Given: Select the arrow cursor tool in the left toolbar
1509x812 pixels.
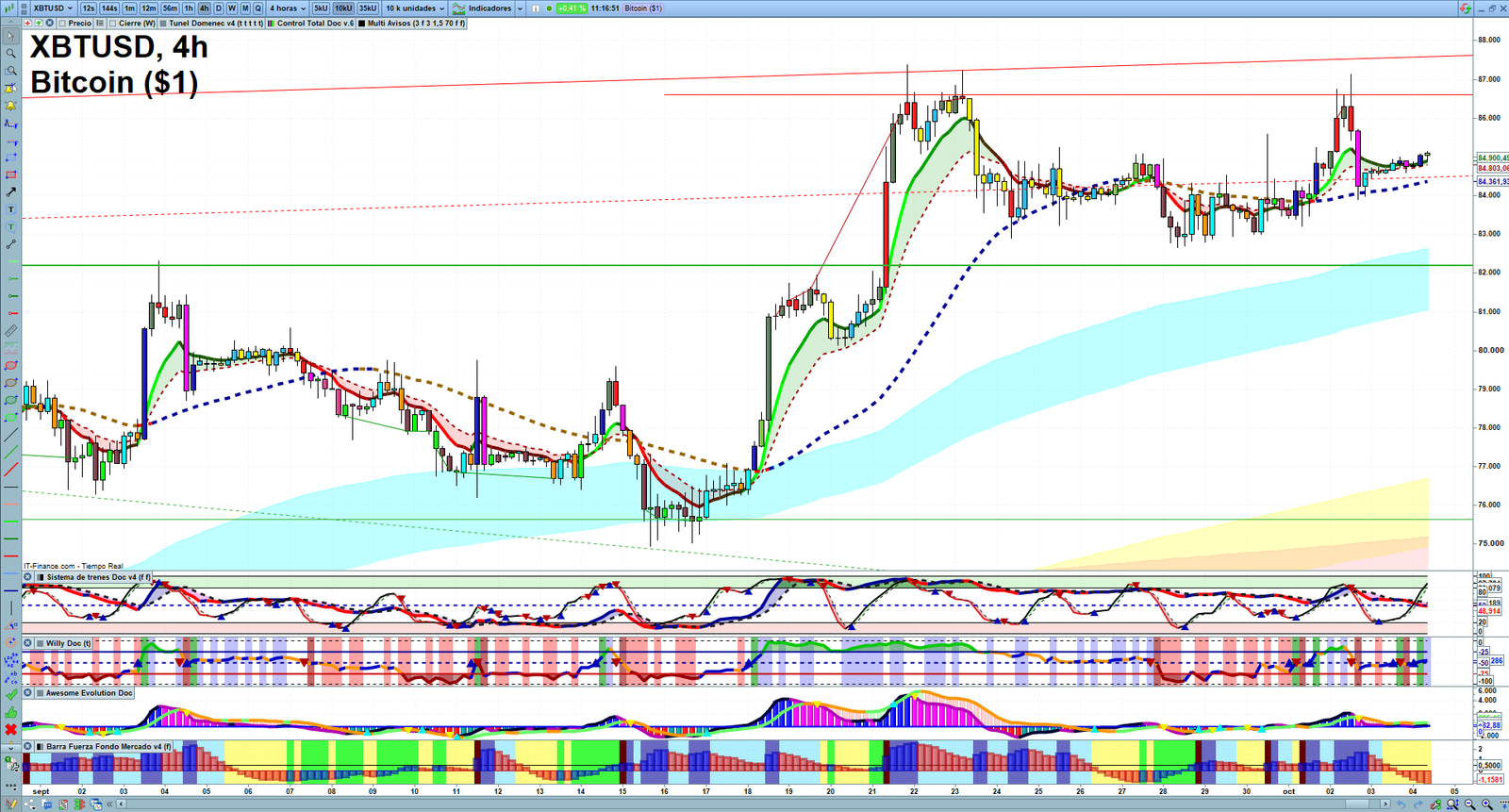Looking at the screenshot, I should coord(10,37).
